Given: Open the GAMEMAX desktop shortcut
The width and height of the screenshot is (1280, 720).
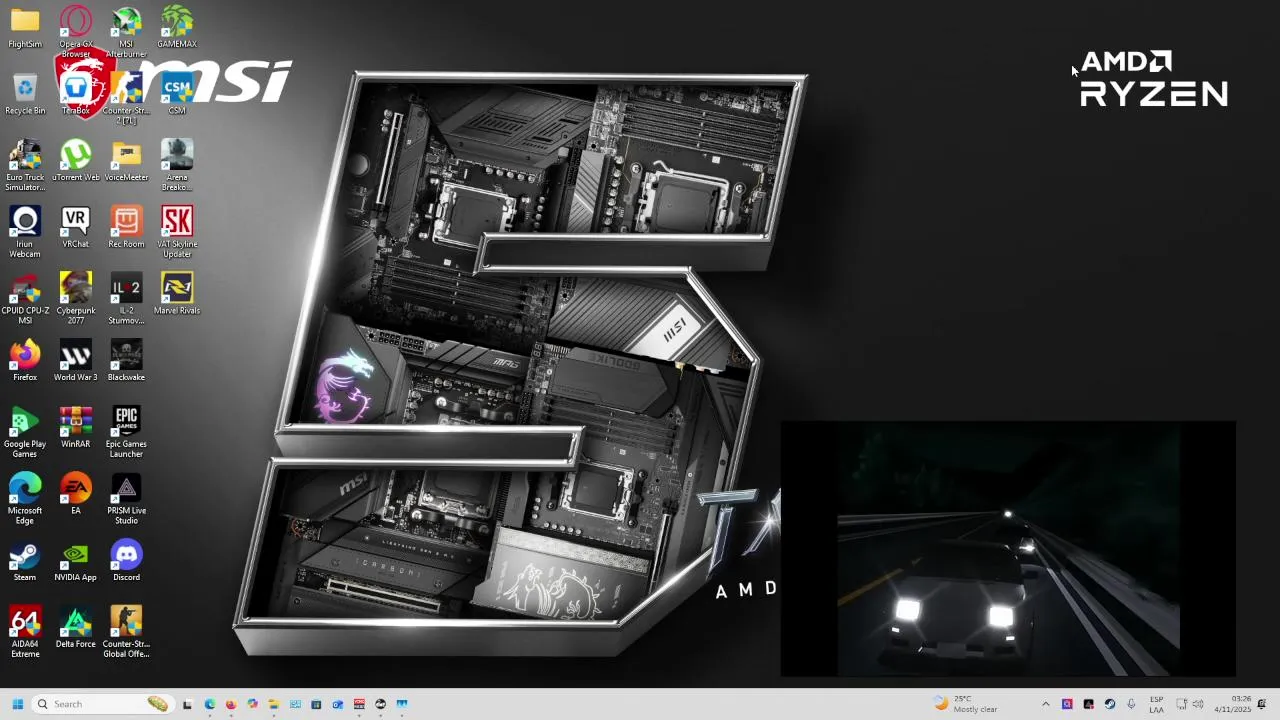Looking at the screenshot, I should (x=177, y=28).
